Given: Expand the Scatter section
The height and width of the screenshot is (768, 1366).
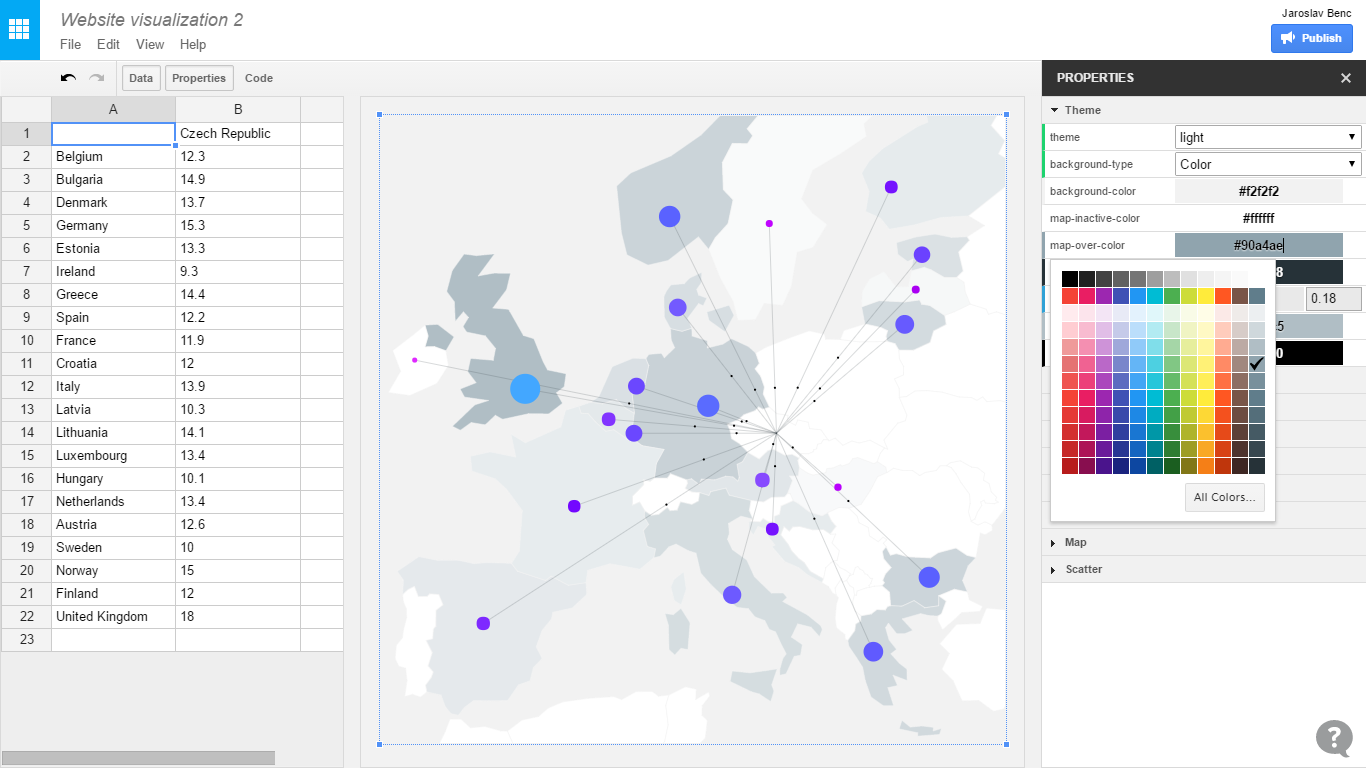Looking at the screenshot, I should [1083, 569].
